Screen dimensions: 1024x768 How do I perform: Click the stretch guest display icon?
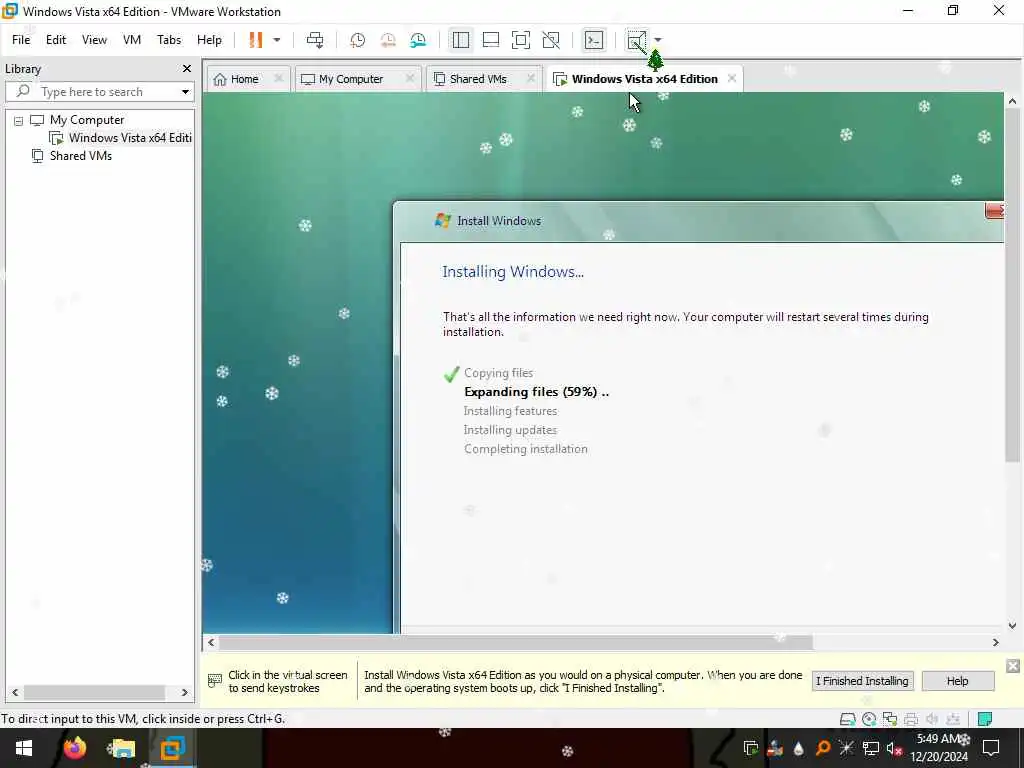point(636,40)
